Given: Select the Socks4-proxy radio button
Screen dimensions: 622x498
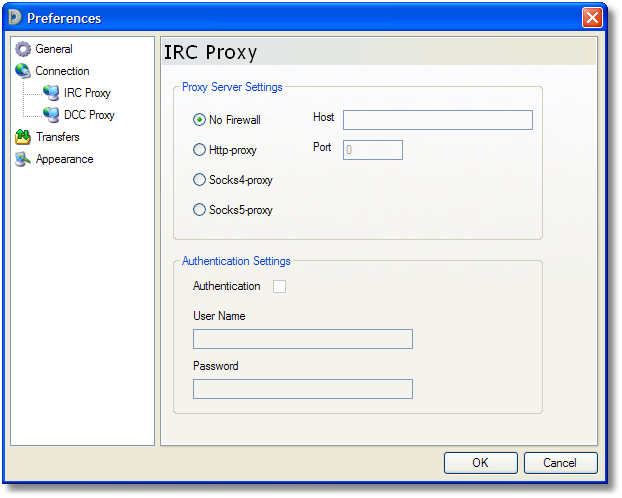Looking at the screenshot, I should [199, 179].
